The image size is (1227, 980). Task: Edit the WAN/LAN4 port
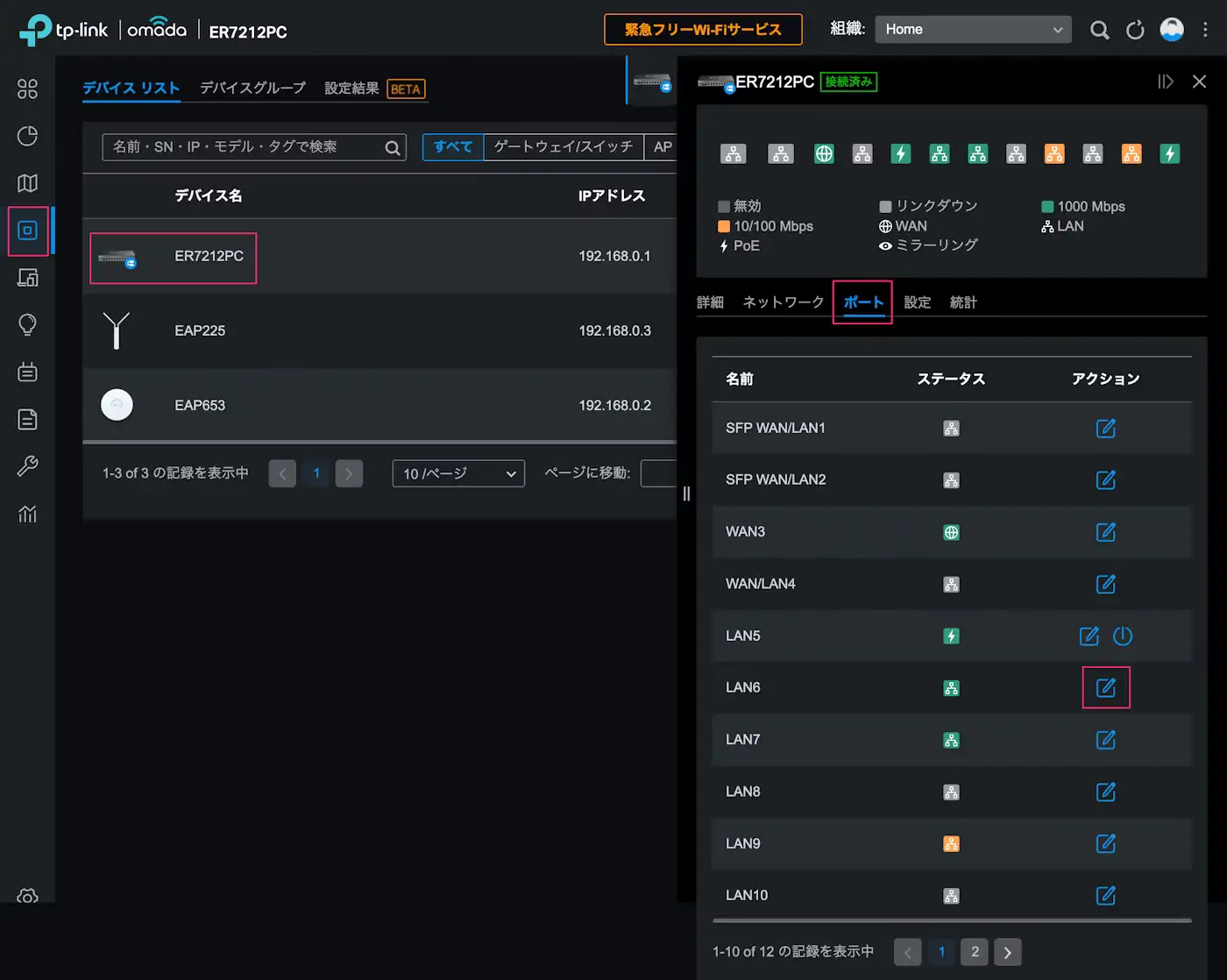[x=1106, y=584]
